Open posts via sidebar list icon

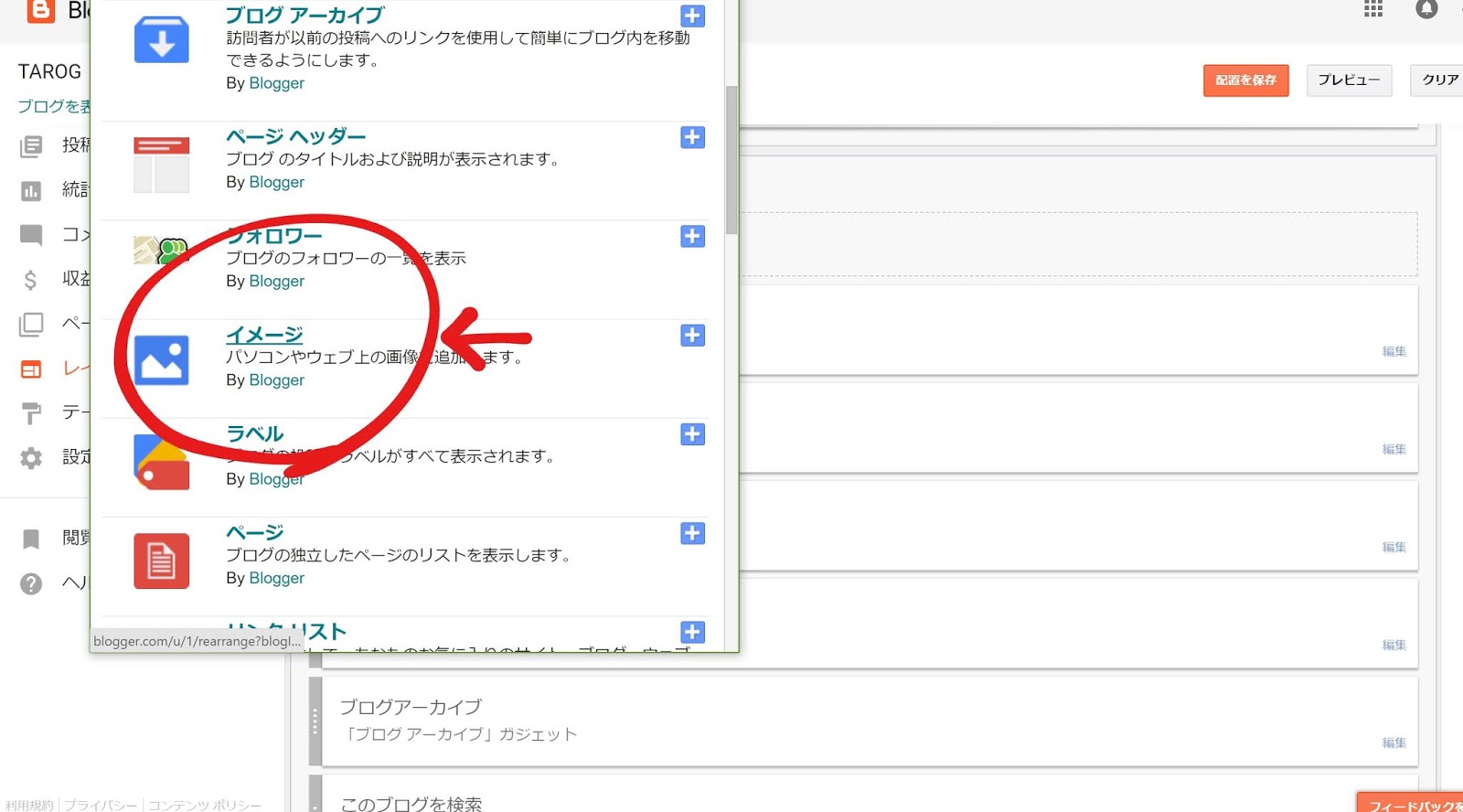pyautogui.click(x=31, y=145)
